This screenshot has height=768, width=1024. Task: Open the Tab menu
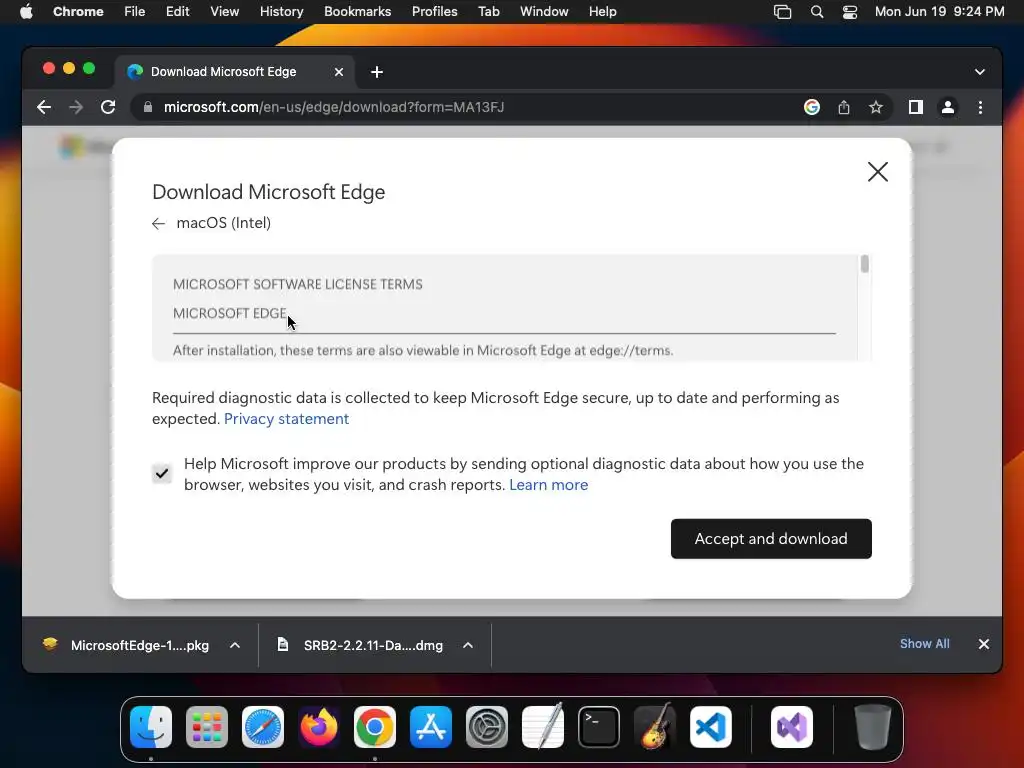click(x=488, y=12)
